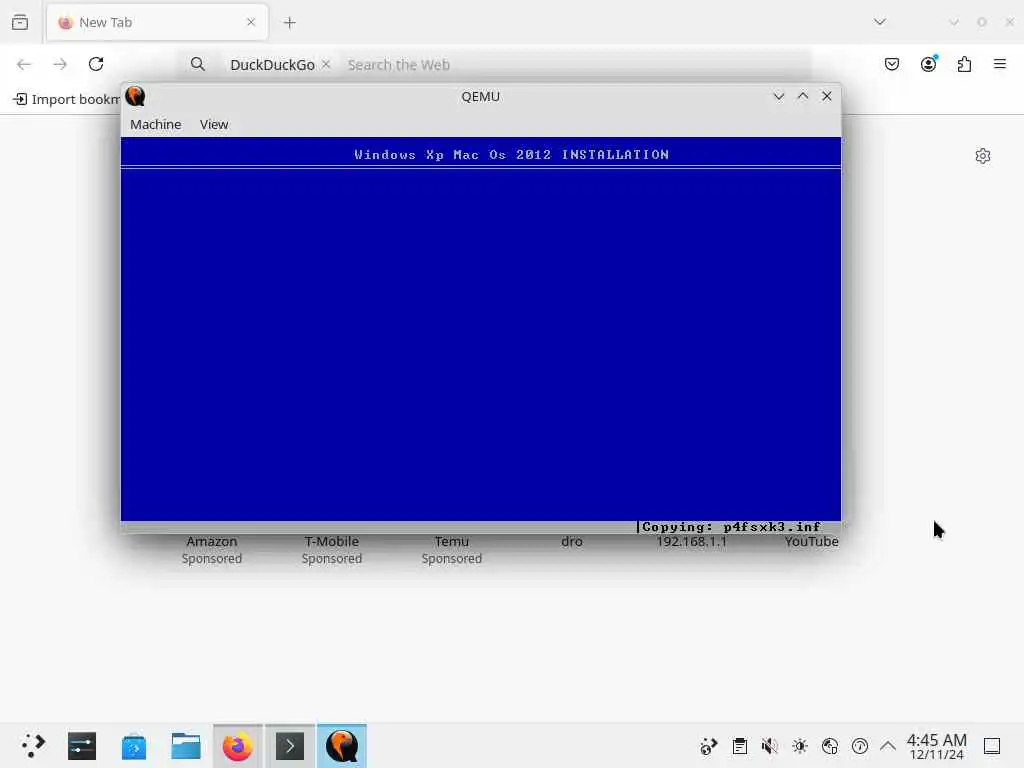Open the 192.168.1.1 shortcut
Image resolution: width=1024 pixels, height=768 pixels.
click(692, 541)
